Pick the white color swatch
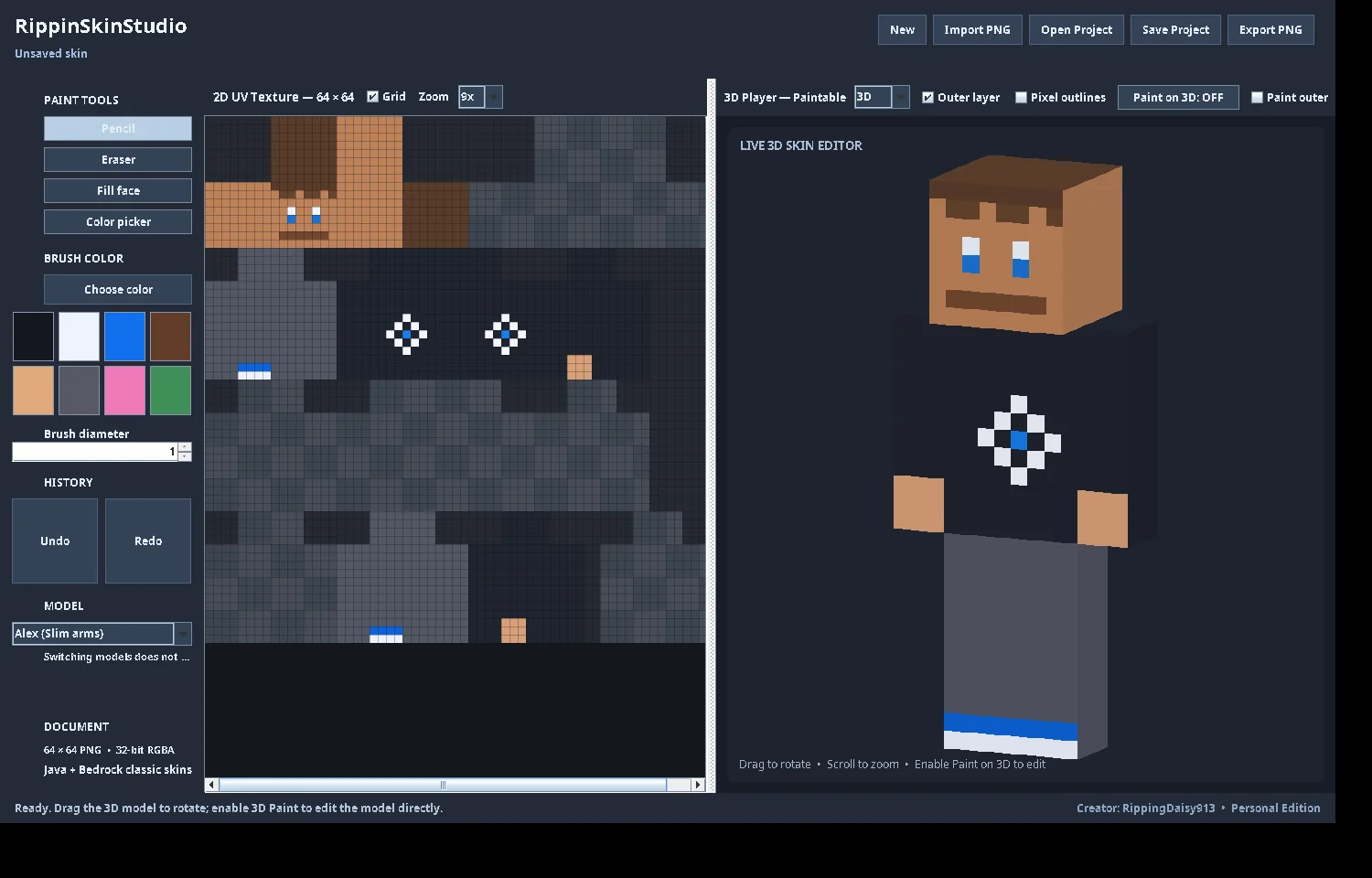 tap(79, 337)
